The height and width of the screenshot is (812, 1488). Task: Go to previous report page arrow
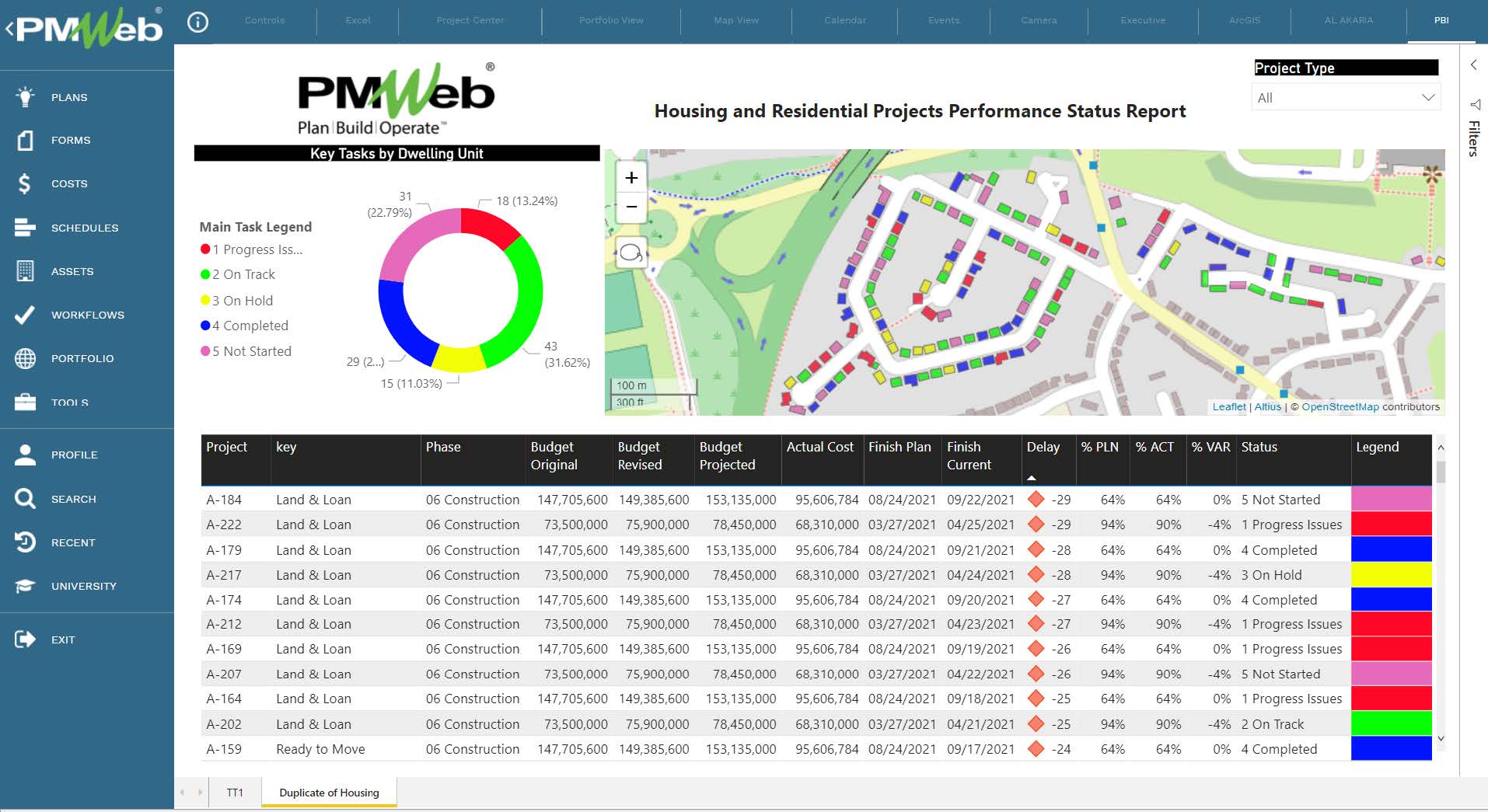tap(183, 793)
